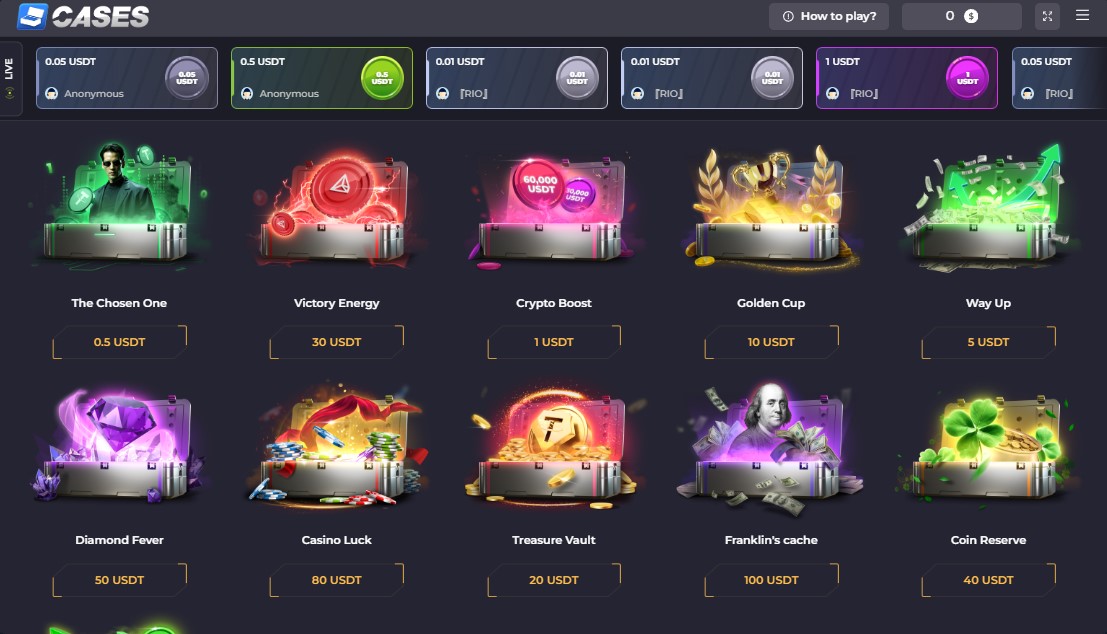Toggle the LIVE feed side tab
Viewport: 1107px width, 634px height.
click(x=10, y=78)
